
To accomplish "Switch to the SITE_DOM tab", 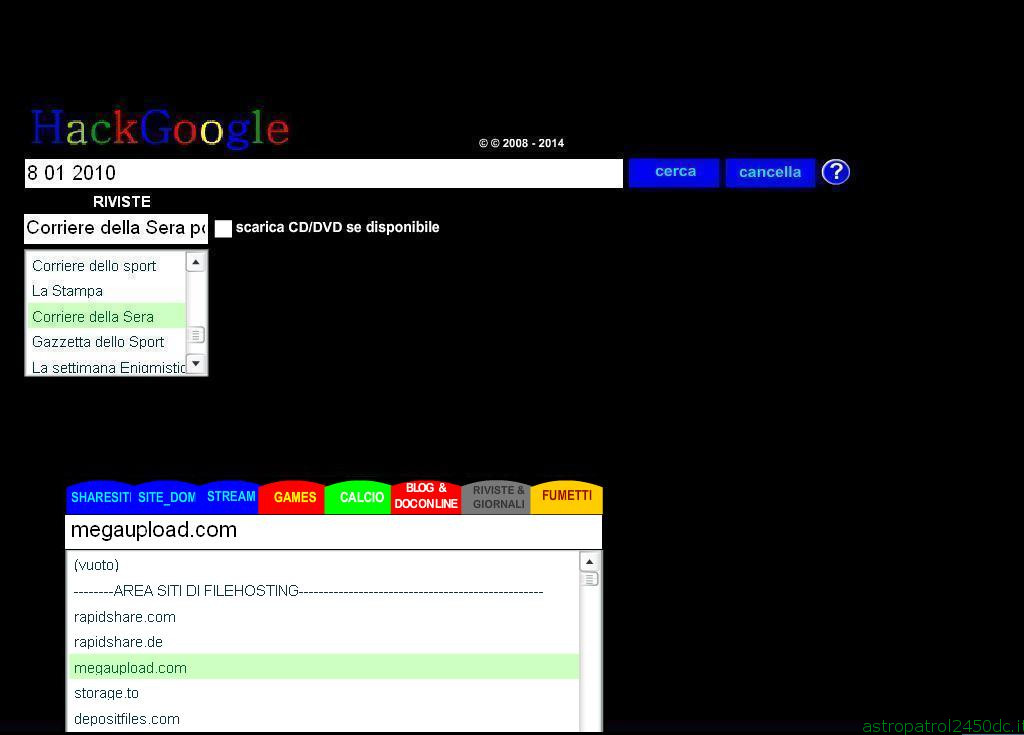I will (167, 497).
